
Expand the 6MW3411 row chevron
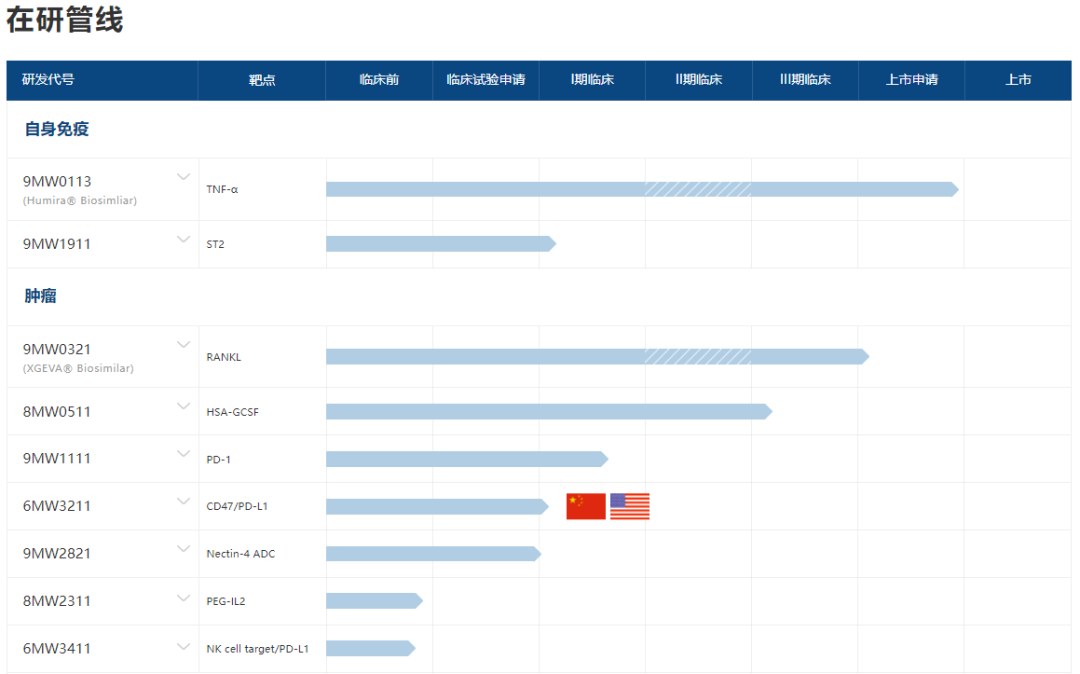click(x=183, y=646)
